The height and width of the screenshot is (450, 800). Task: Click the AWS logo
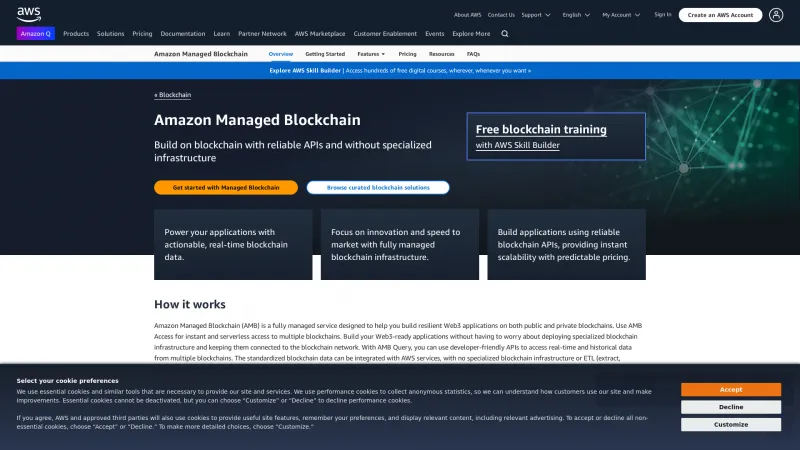pos(29,14)
